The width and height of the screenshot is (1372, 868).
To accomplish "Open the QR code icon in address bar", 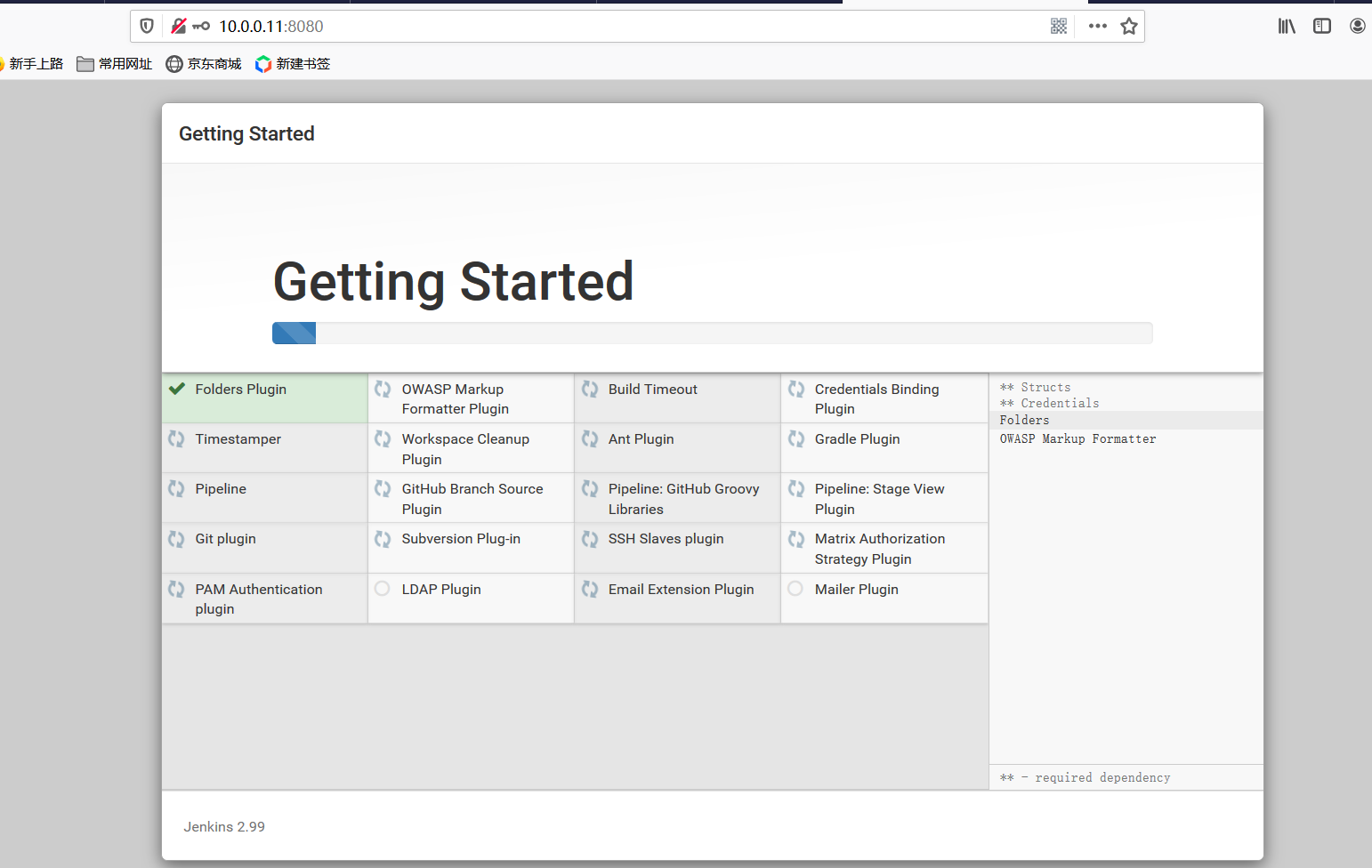I will 1059,26.
